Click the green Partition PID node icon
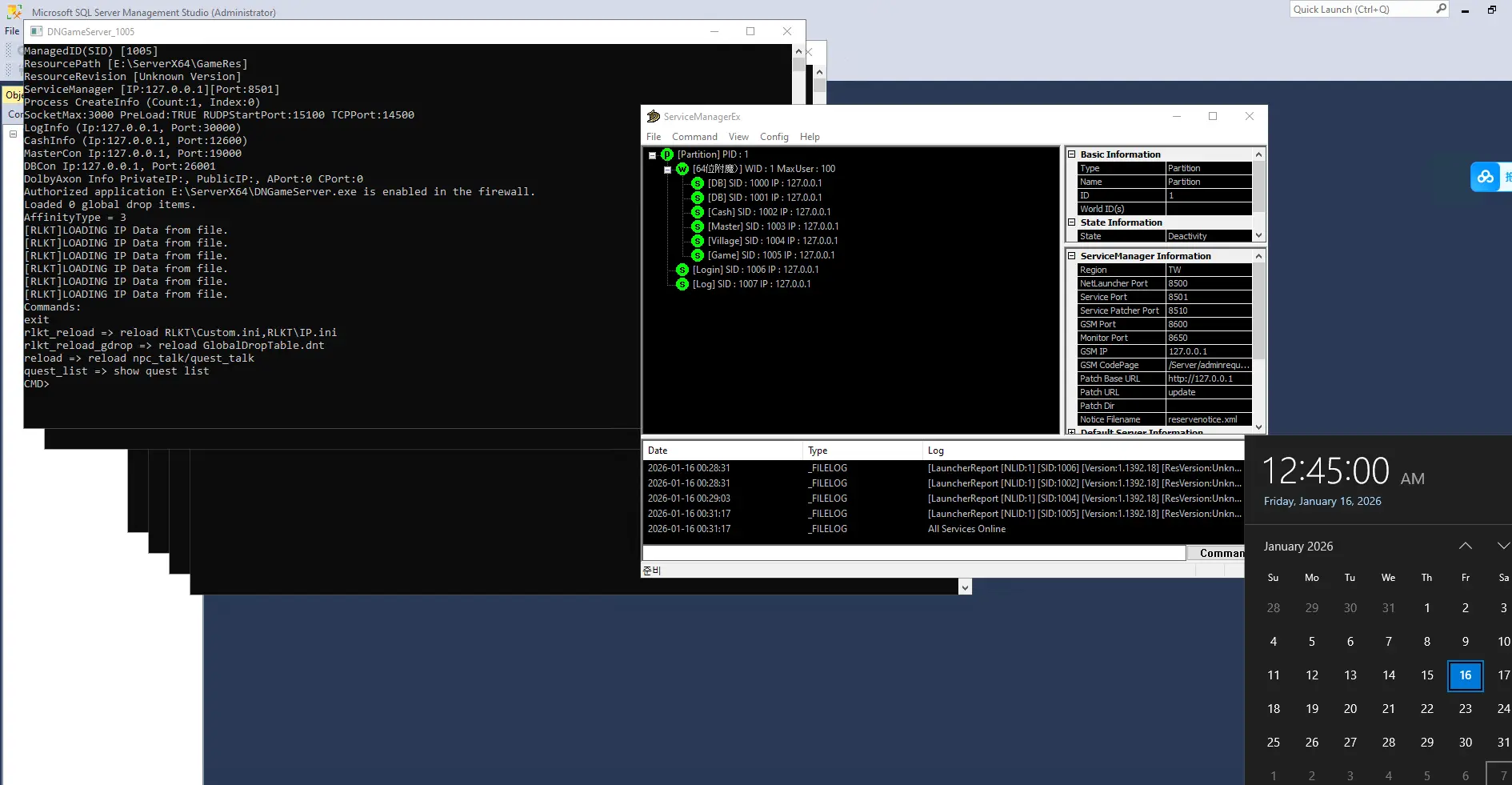This screenshot has height=785, width=1512. click(x=667, y=154)
